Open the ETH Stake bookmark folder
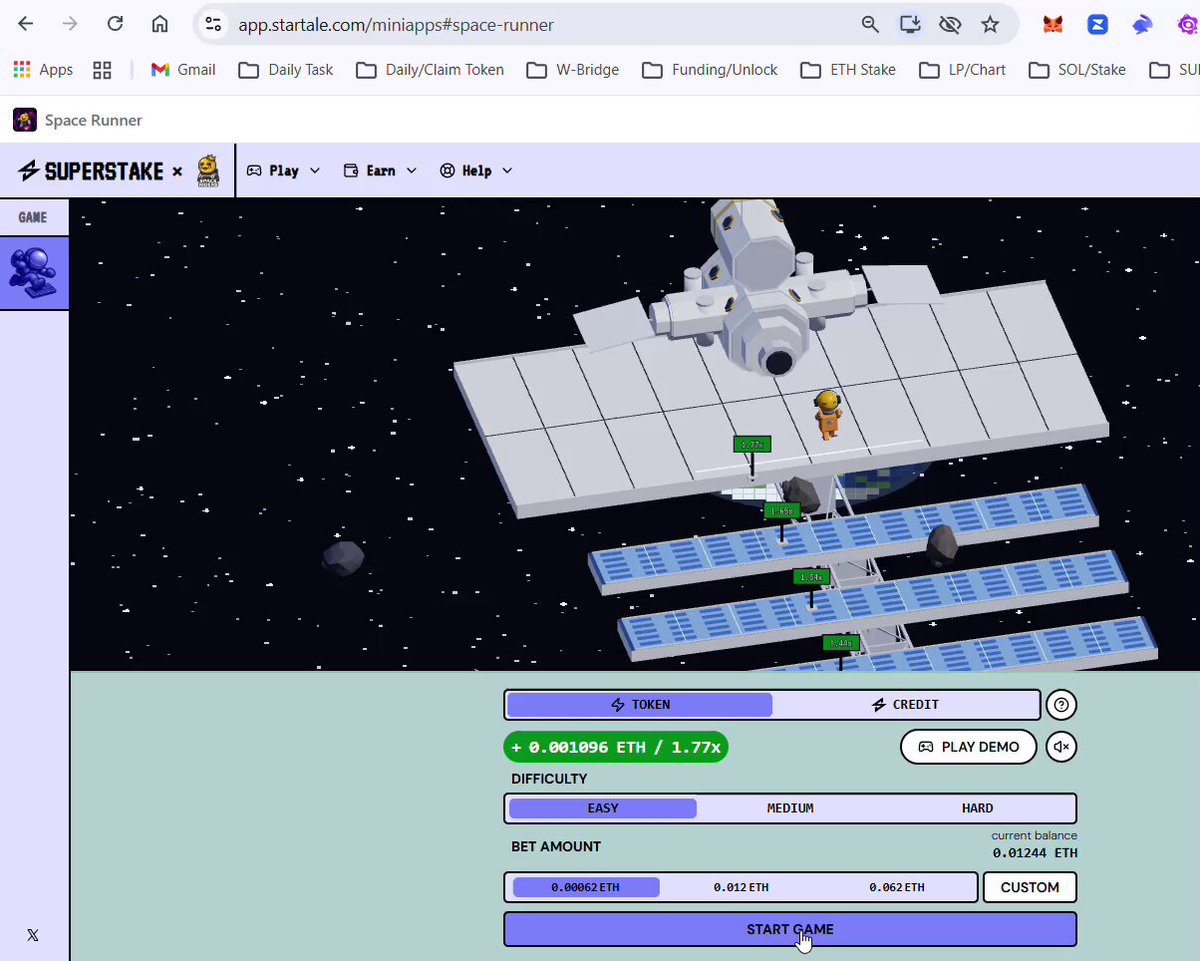Viewport: 1200px width, 961px height. point(849,70)
